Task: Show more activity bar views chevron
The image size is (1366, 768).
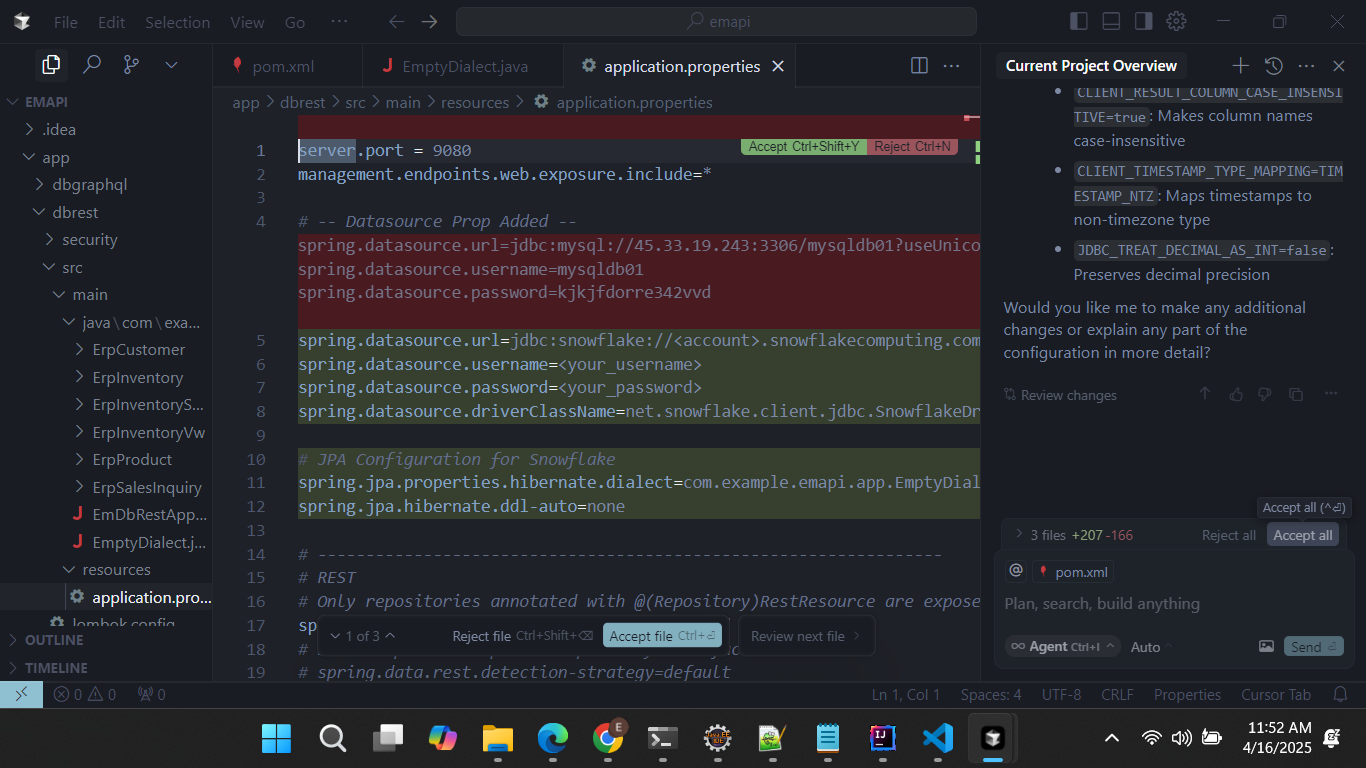Action: (x=171, y=65)
